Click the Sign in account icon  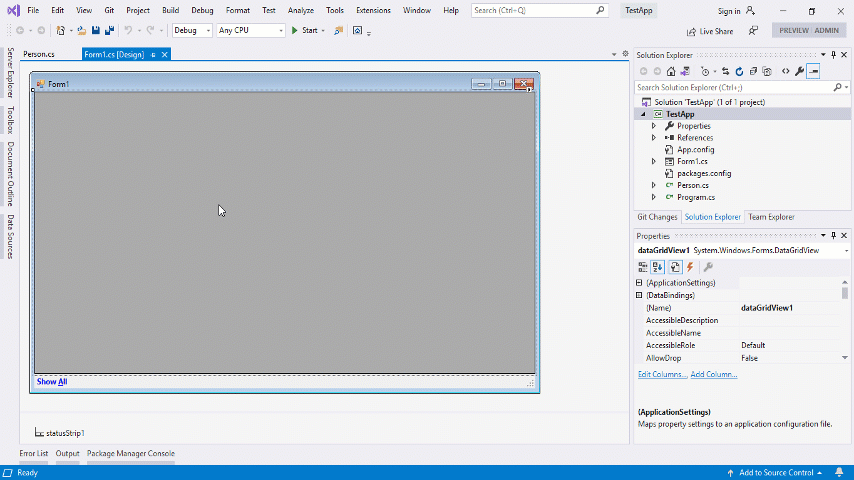pos(751,10)
